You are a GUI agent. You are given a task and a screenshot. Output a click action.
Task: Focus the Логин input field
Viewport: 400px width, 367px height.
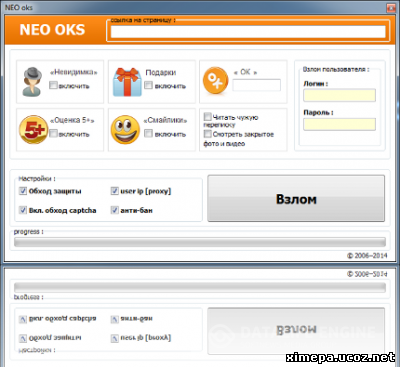339,95
